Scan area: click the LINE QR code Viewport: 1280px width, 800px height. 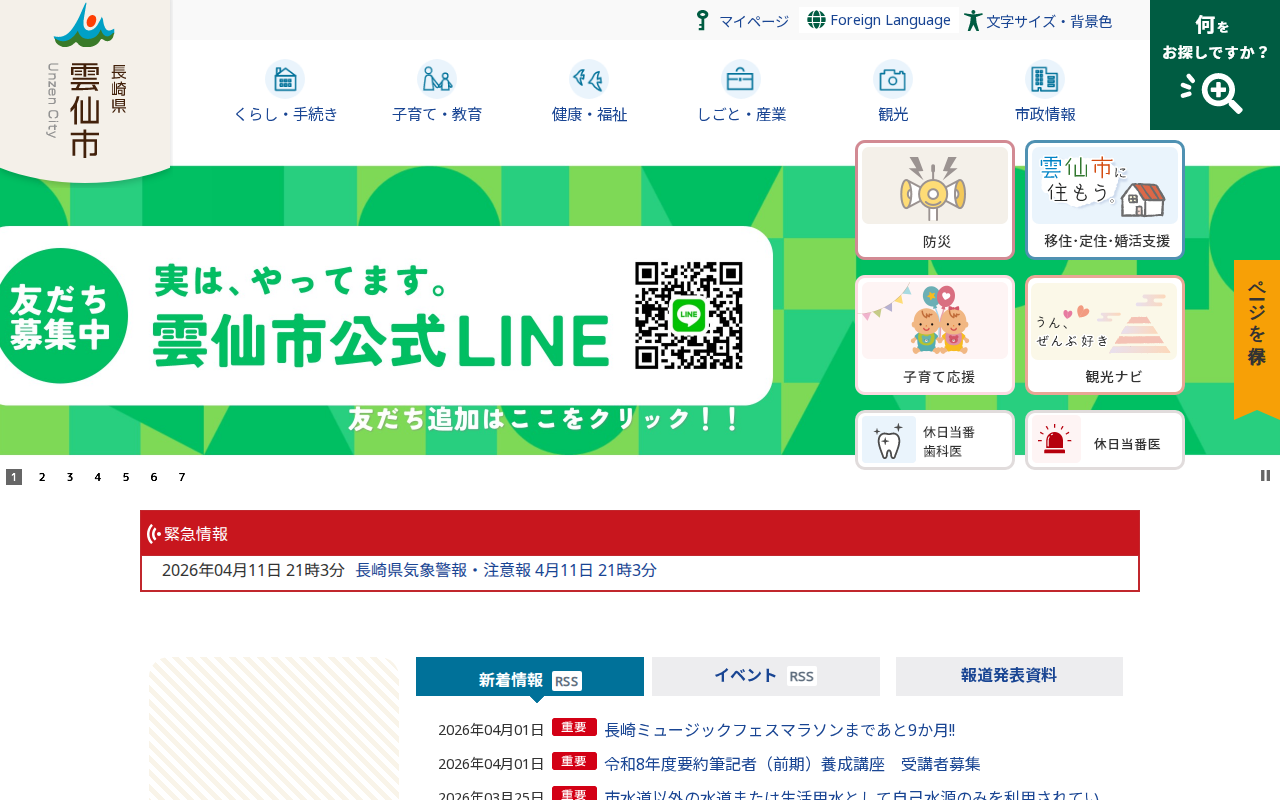[689, 315]
